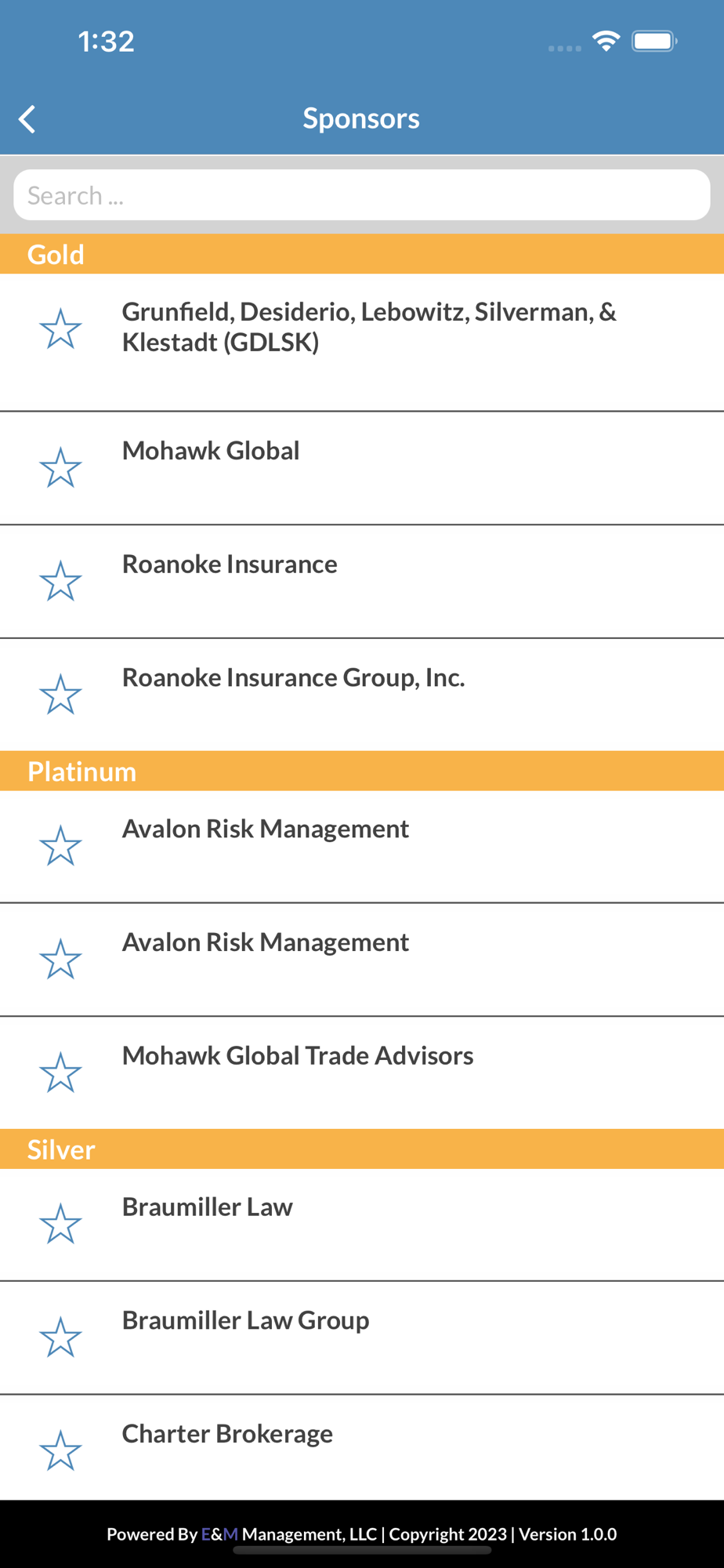Open Mohawk Global sponsor details
This screenshot has width=724, height=1568.
pos(362,468)
